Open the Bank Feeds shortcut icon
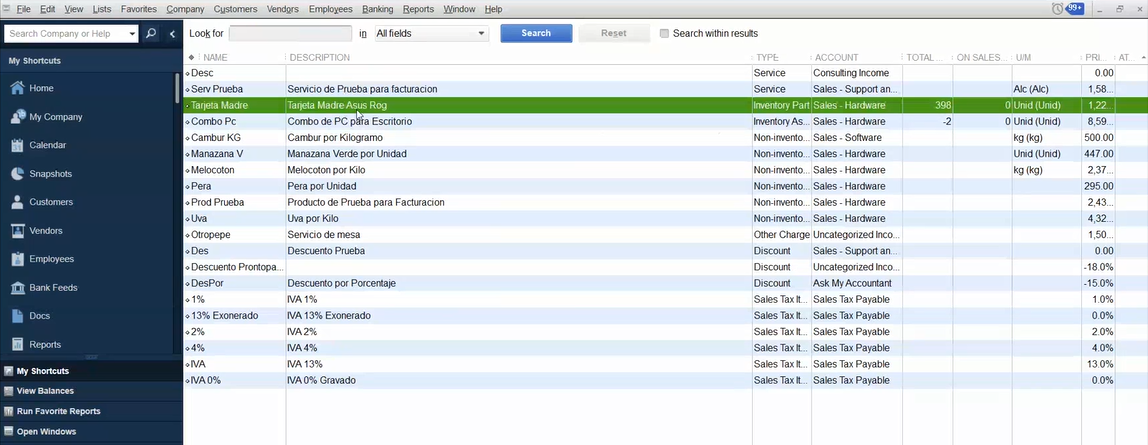The height and width of the screenshot is (445, 1148). [17, 288]
